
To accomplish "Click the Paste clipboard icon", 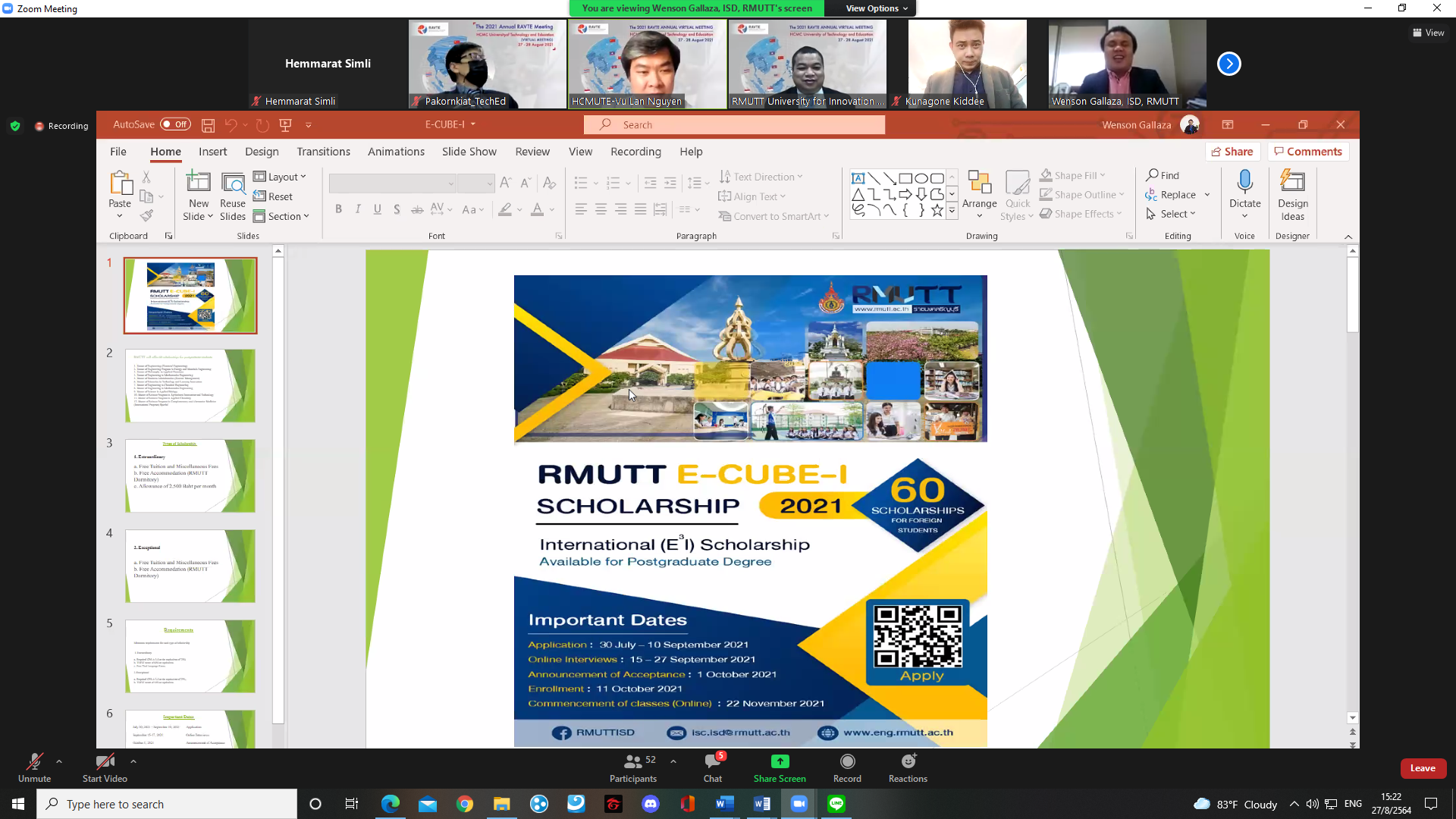I will 120,184.
